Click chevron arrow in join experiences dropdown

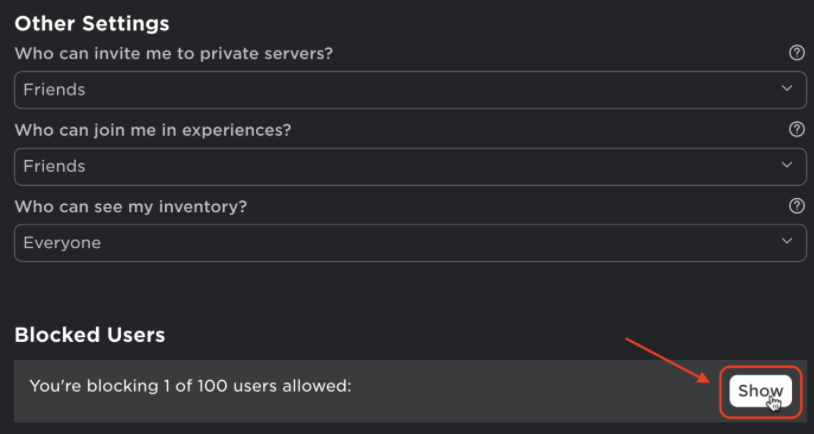(787, 165)
